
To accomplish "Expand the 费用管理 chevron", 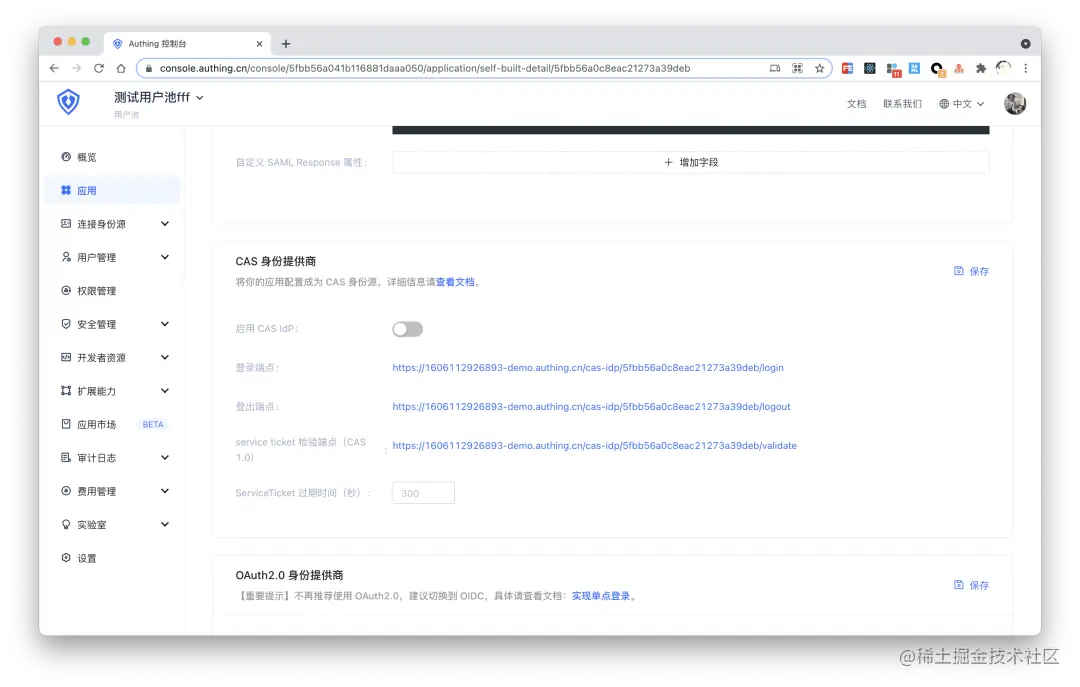I will tap(165, 491).
